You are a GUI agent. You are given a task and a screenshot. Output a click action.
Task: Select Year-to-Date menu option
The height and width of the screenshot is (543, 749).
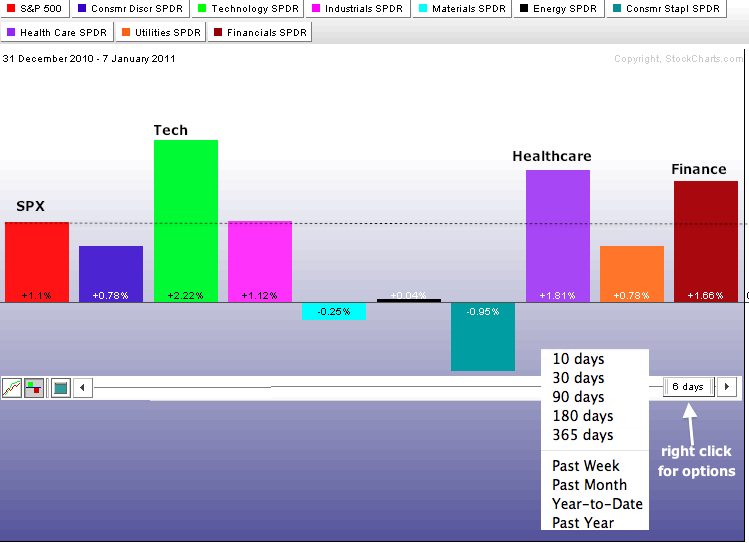pos(595,504)
